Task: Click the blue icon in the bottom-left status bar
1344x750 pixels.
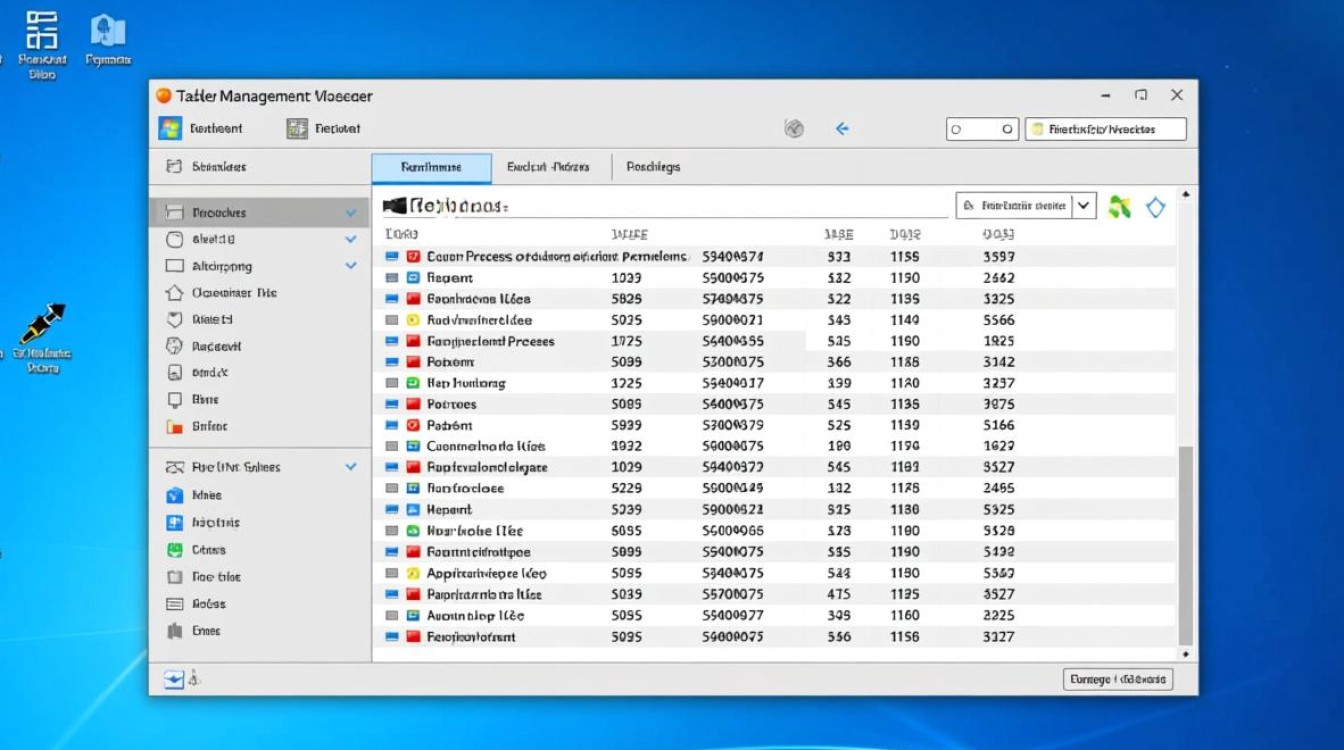Action: (x=174, y=680)
